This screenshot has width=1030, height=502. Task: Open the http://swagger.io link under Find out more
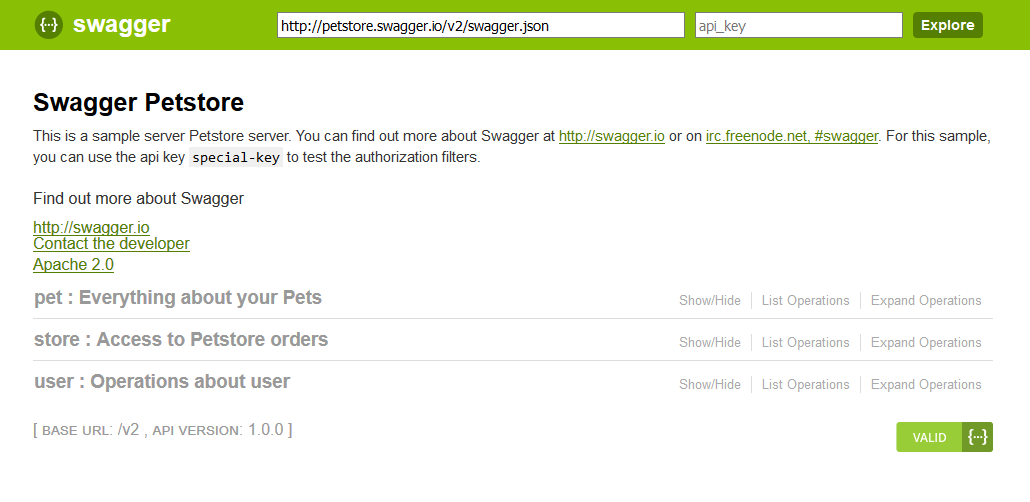click(91, 228)
